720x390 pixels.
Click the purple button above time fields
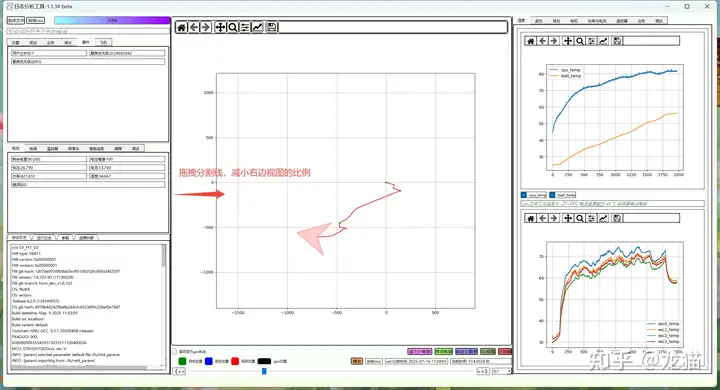pyautogui.click(x=419, y=351)
